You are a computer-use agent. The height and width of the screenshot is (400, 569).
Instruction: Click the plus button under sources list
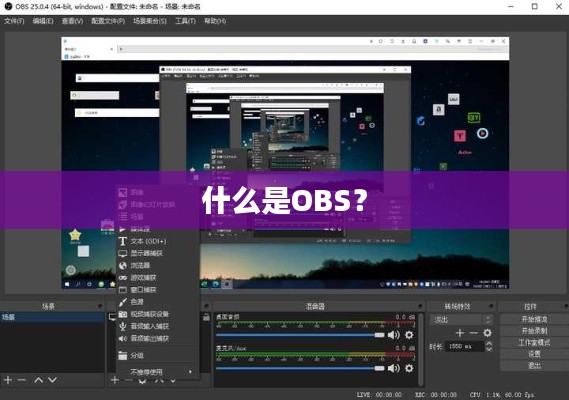tap(115, 380)
